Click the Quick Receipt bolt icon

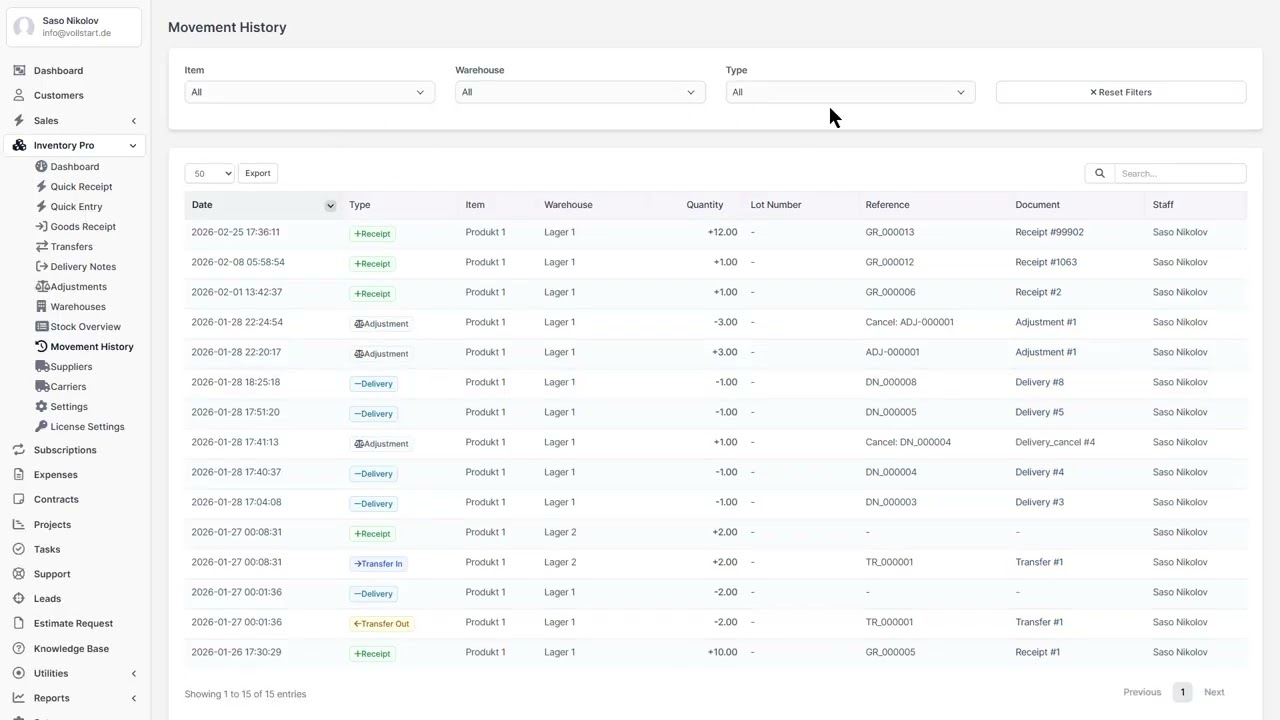pos(41,186)
